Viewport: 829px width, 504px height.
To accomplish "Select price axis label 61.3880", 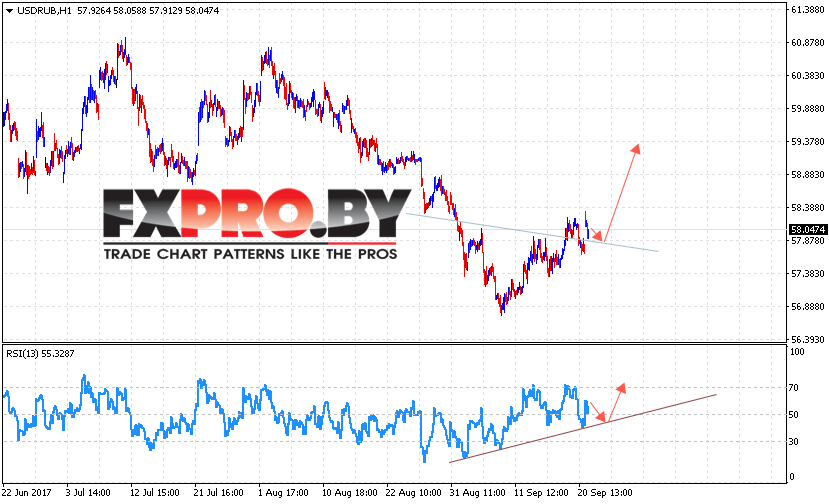I will pyautogui.click(x=807, y=10).
